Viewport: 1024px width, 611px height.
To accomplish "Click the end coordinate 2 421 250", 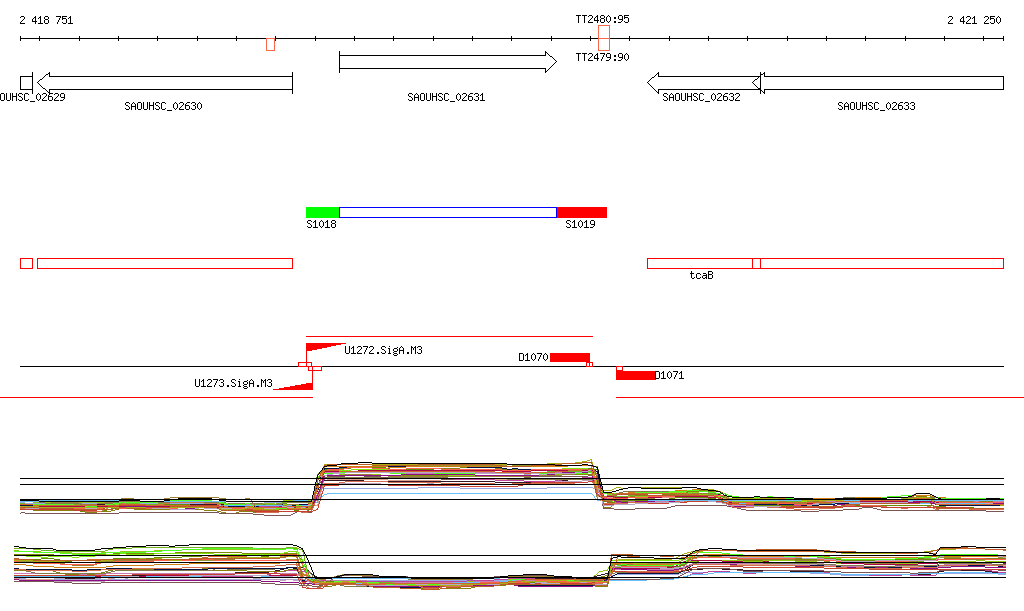I will [974, 20].
